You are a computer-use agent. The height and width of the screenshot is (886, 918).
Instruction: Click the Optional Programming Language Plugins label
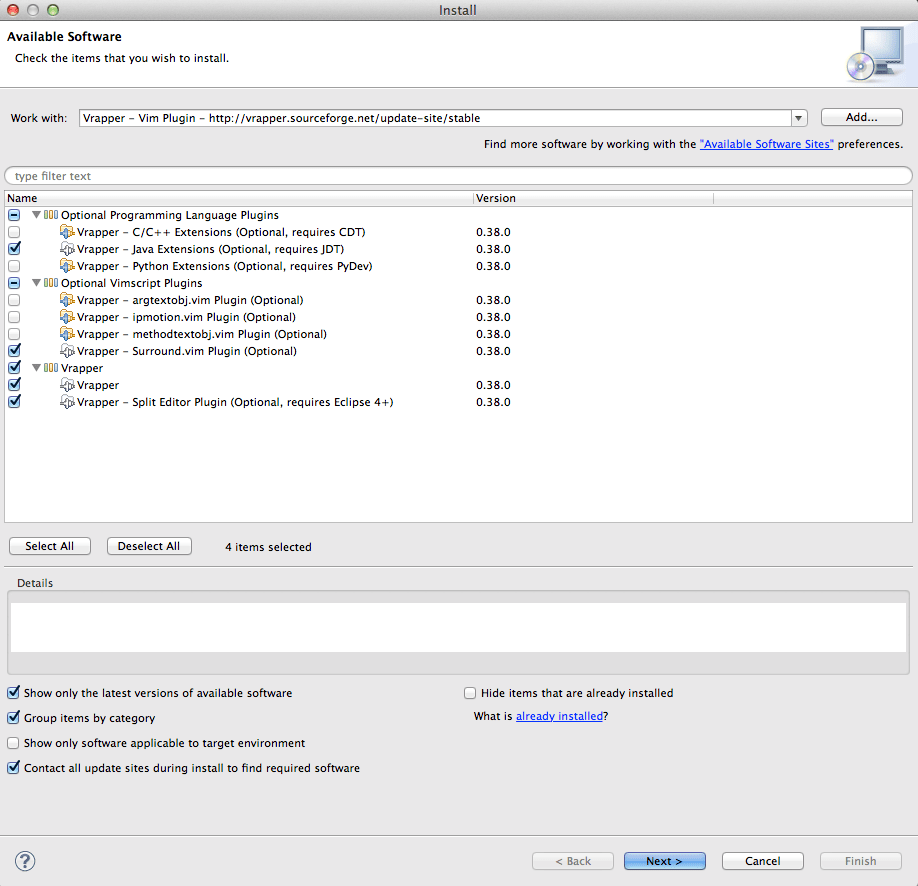(170, 215)
